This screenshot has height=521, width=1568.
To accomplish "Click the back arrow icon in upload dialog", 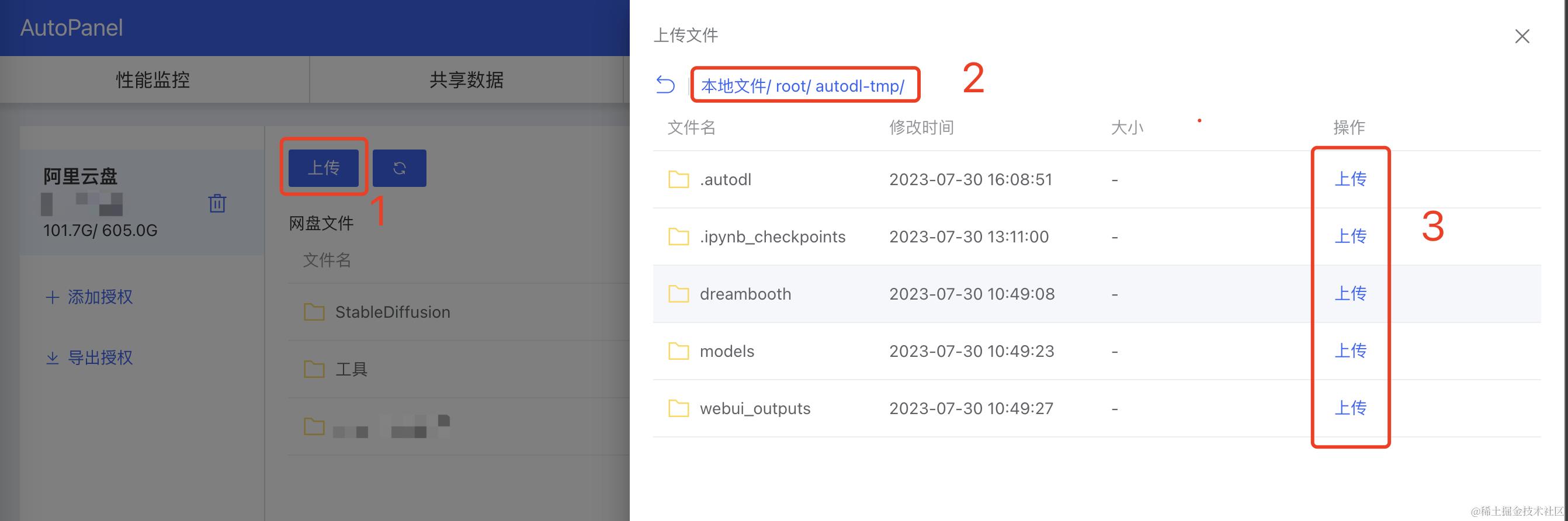I will (x=665, y=85).
